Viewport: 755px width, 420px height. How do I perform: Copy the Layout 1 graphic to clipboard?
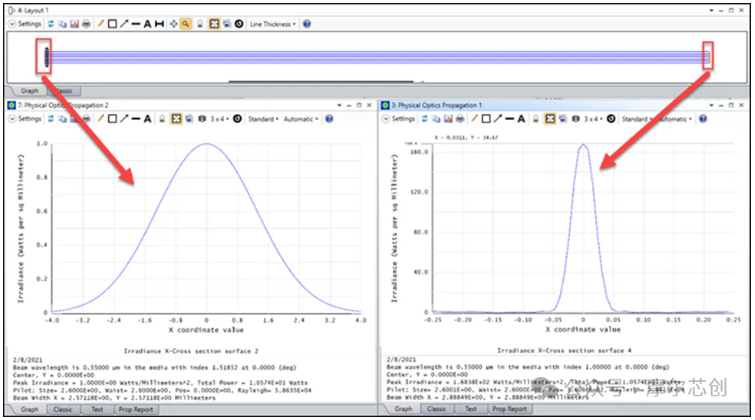pyautogui.click(x=63, y=24)
